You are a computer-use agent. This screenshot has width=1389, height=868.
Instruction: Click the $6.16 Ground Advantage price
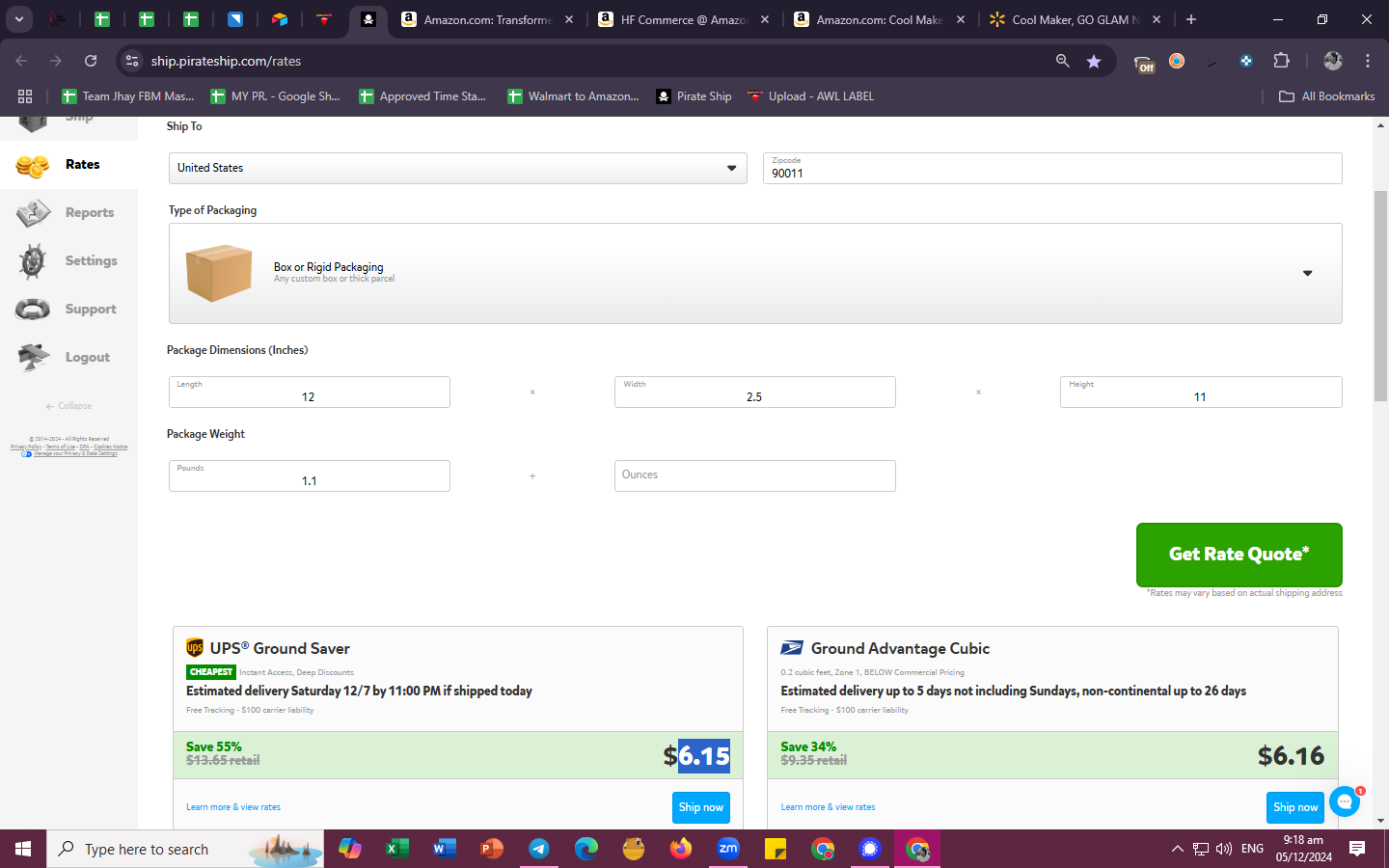click(1291, 756)
